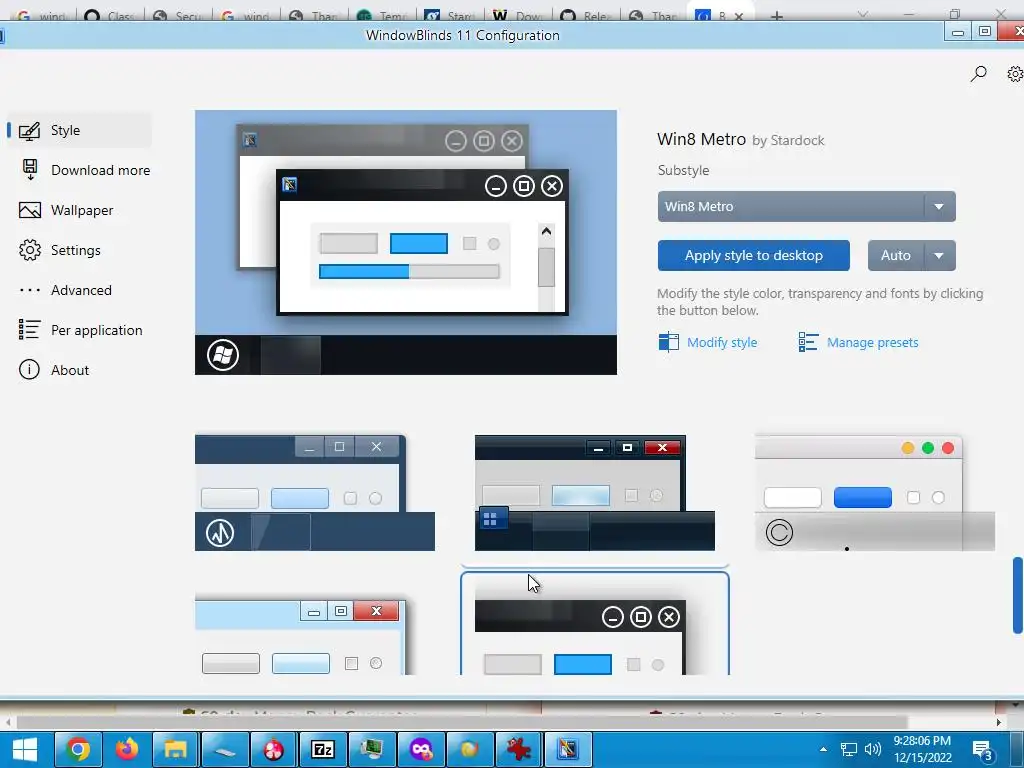This screenshot has height=768, width=1024.
Task: Select the Mac-like style with colored dots
Action: point(874,493)
